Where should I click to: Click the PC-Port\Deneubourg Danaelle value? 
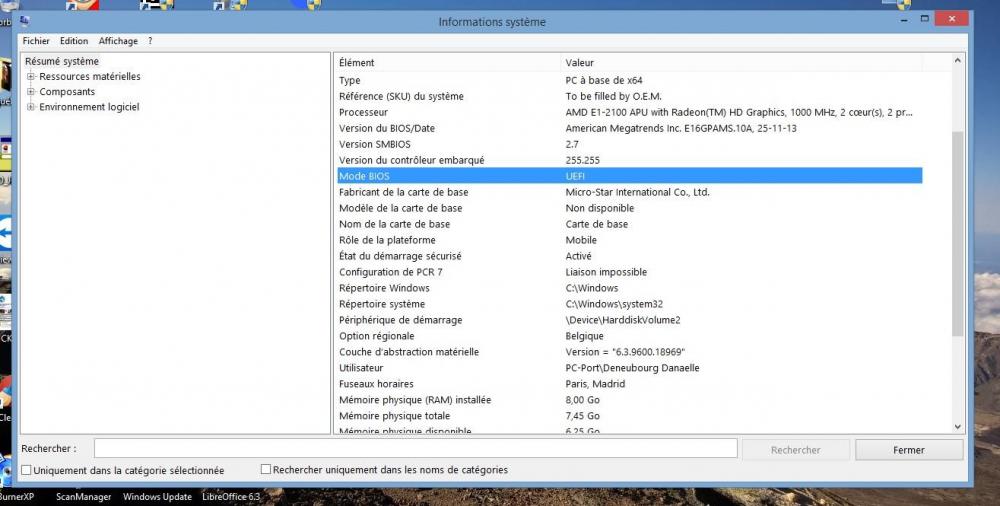633,368
